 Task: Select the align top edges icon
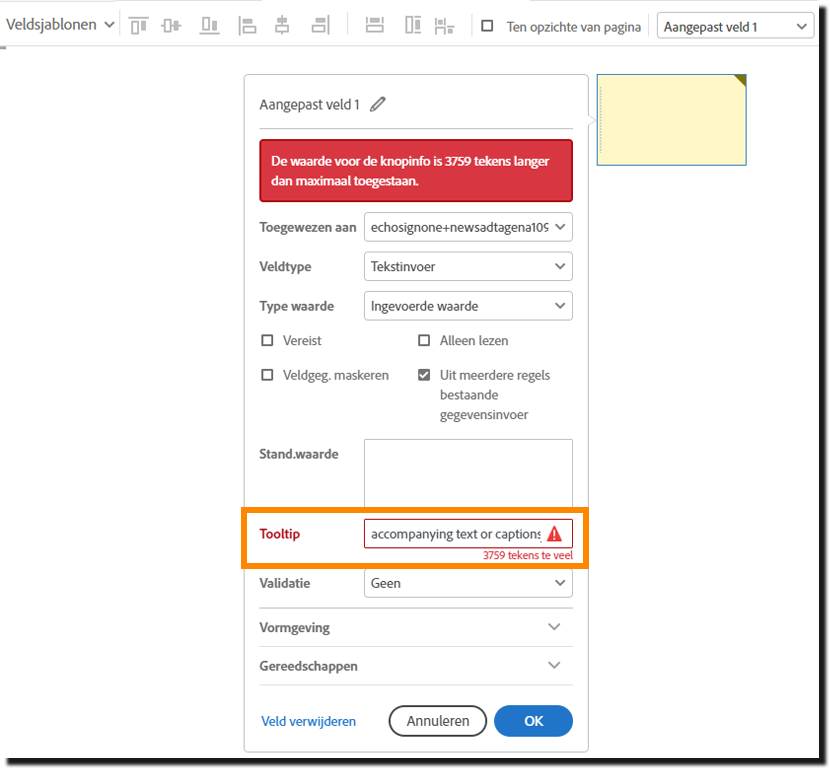pyautogui.click(x=138, y=24)
